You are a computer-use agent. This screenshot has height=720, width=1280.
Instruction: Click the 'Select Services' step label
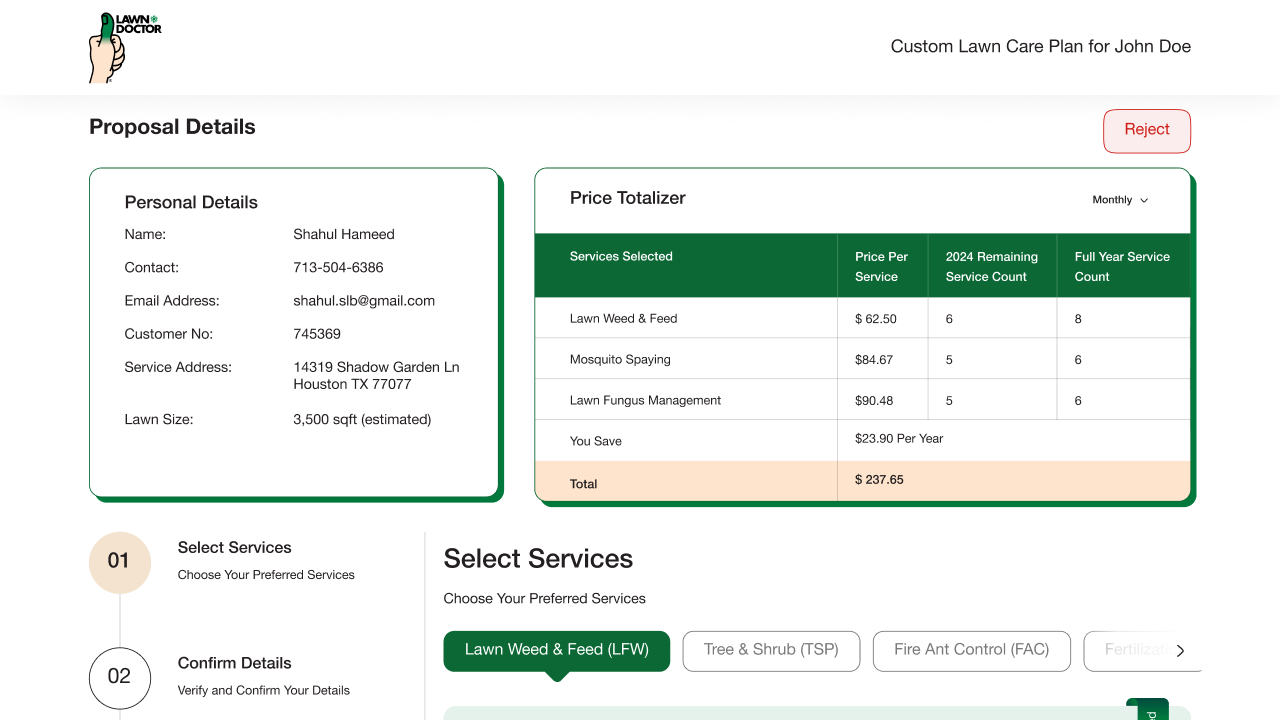[x=234, y=548]
